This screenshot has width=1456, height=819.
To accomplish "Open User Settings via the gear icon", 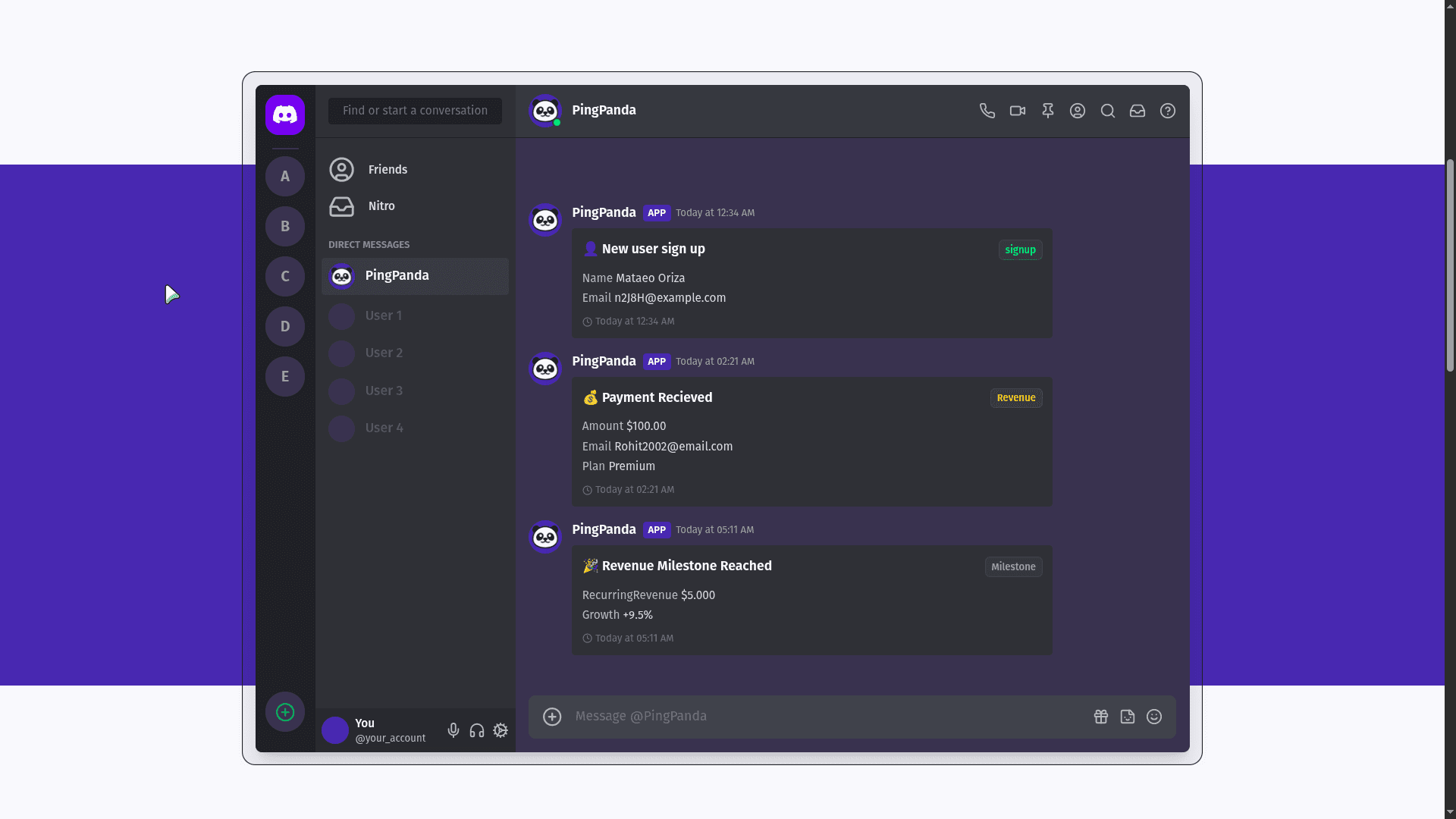I will tap(500, 730).
